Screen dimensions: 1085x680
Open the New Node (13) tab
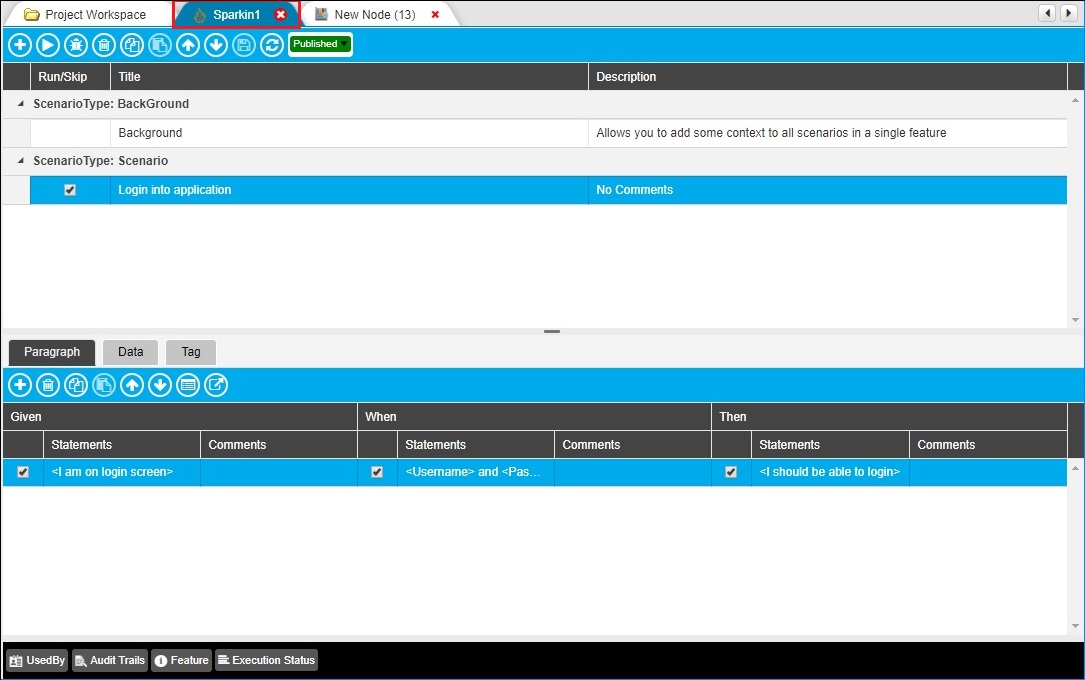(x=374, y=15)
